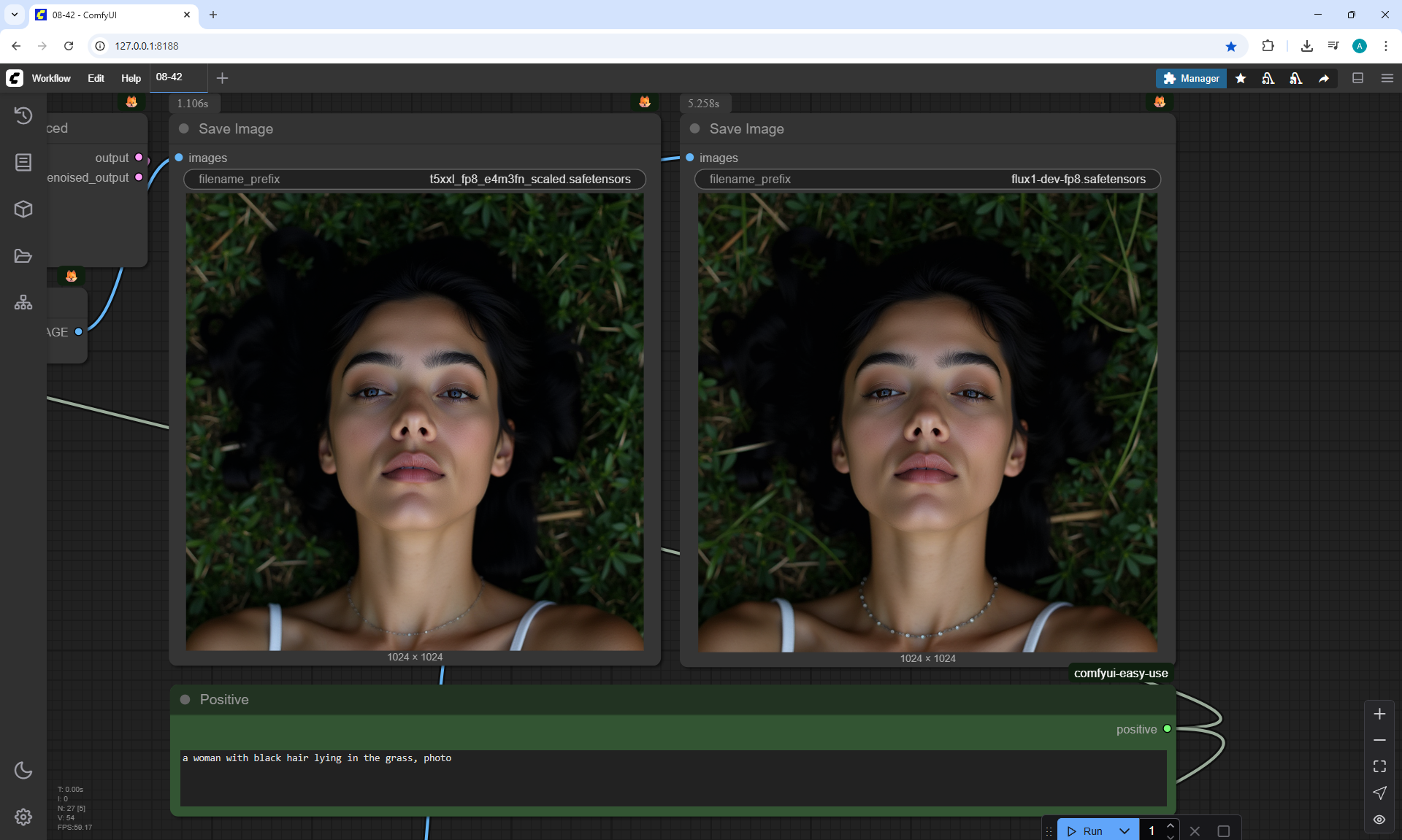1402x840 pixels.
Task: Toggle link visibility eye icon
Action: click(x=1379, y=820)
